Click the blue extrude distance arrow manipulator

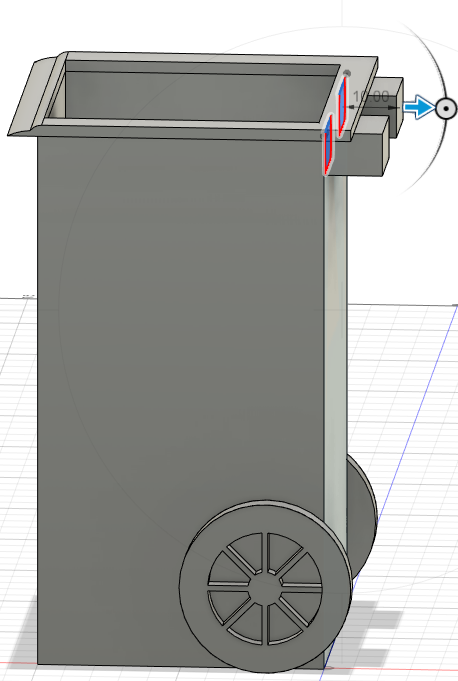418,107
